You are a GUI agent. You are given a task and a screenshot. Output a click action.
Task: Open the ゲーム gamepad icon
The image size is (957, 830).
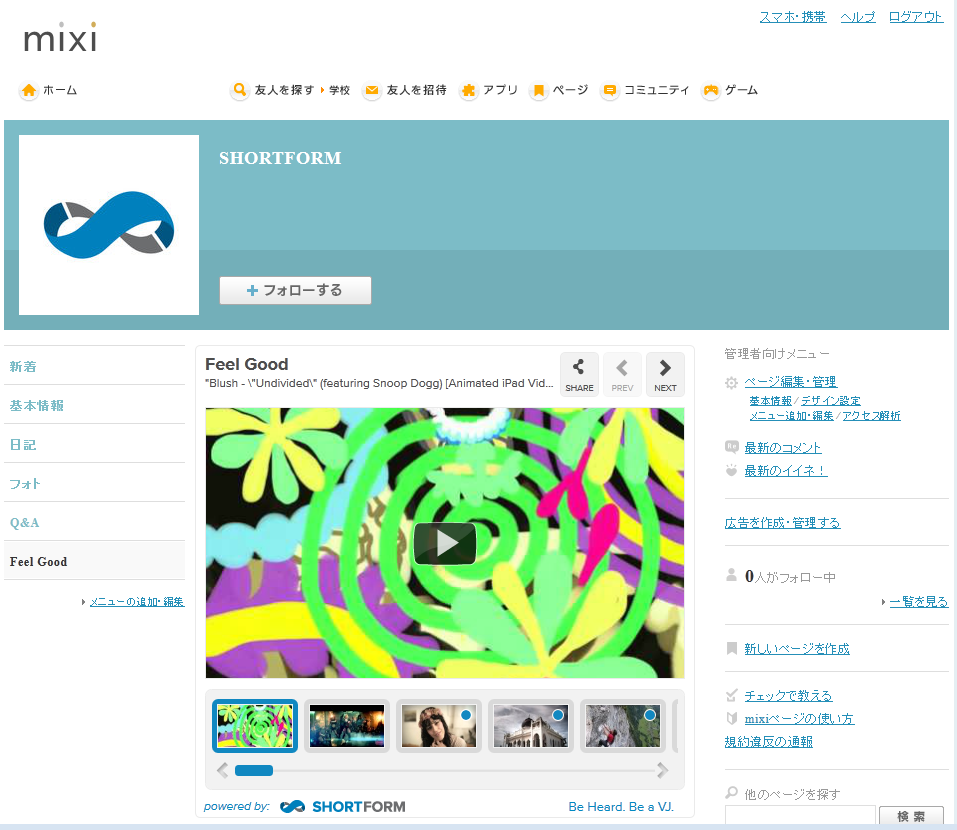(x=710, y=90)
